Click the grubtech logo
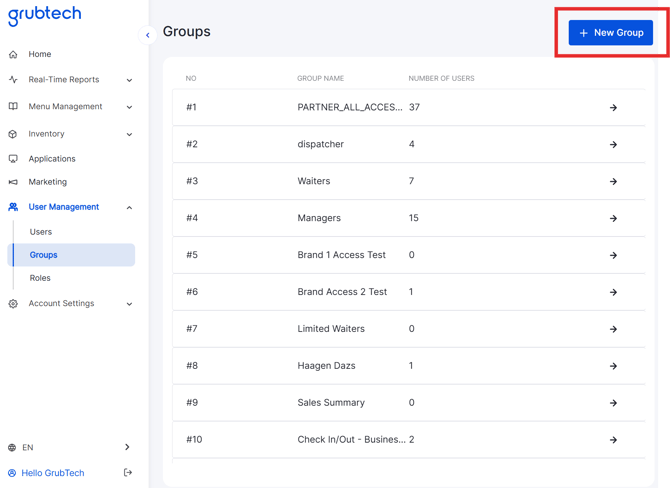This screenshot has width=670, height=488. (44, 15)
